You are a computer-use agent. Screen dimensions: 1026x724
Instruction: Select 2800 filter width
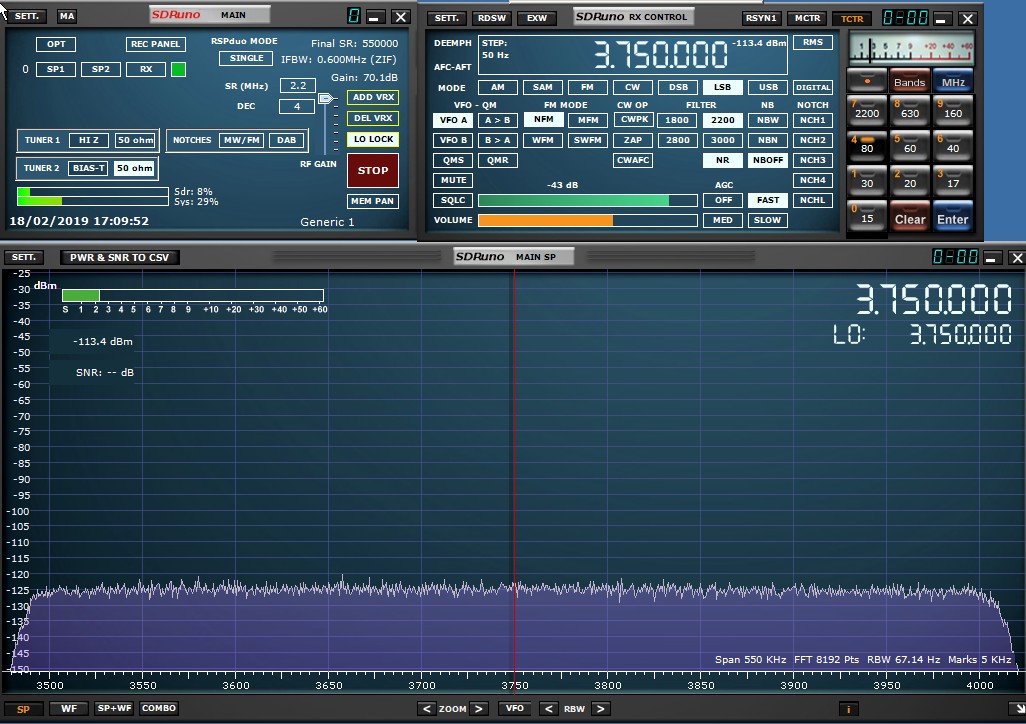point(677,140)
